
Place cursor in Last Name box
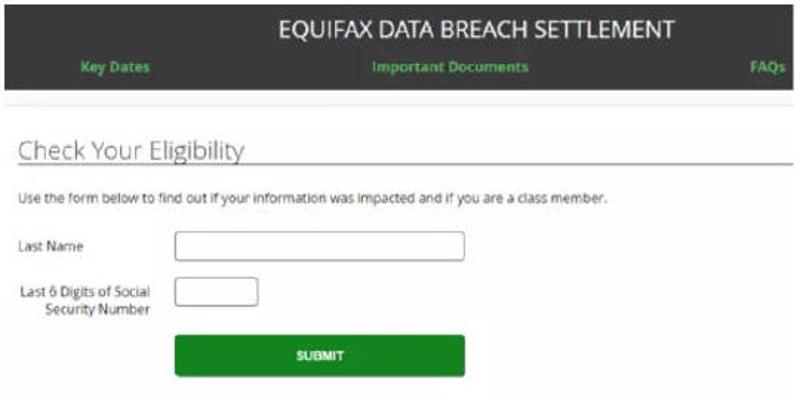(319, 246)
